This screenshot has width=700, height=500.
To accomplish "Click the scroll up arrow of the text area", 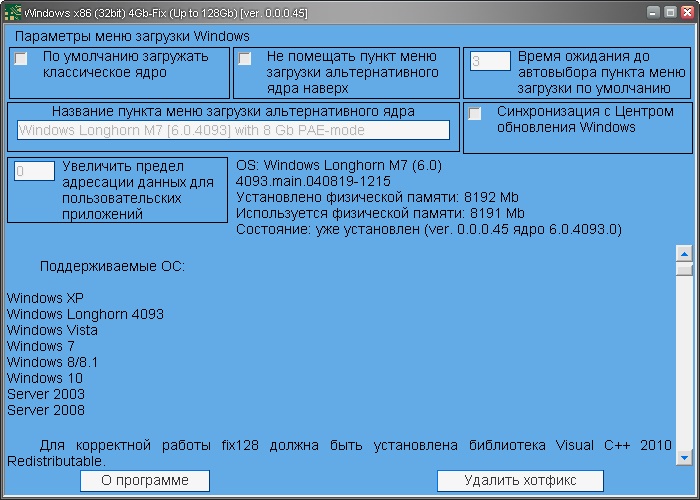I will (x=684, y=254).
